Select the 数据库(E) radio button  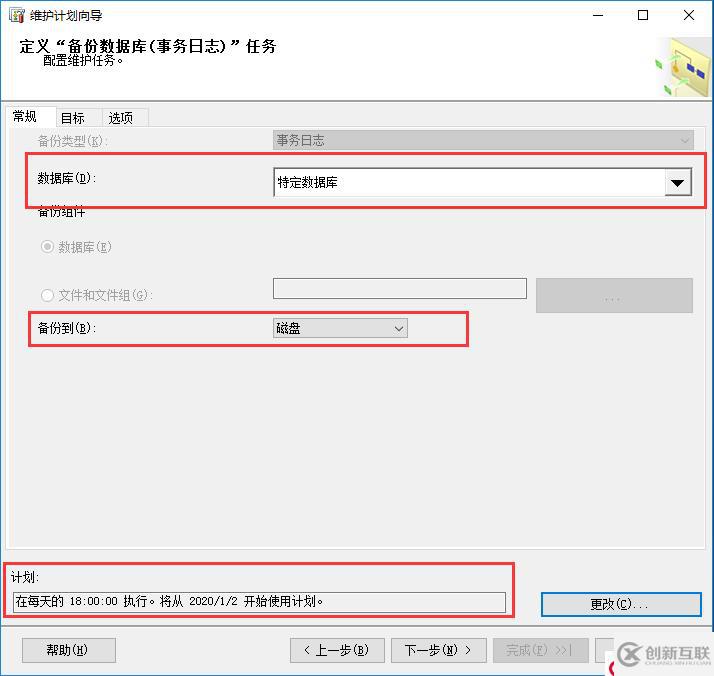coord(47,247)
